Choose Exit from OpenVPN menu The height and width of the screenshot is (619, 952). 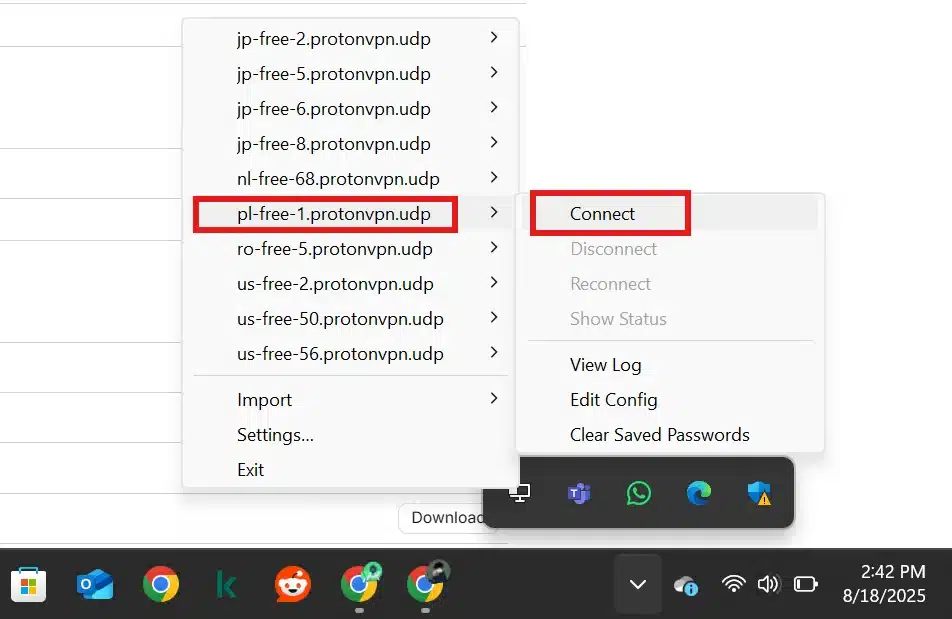click(350, 470)
